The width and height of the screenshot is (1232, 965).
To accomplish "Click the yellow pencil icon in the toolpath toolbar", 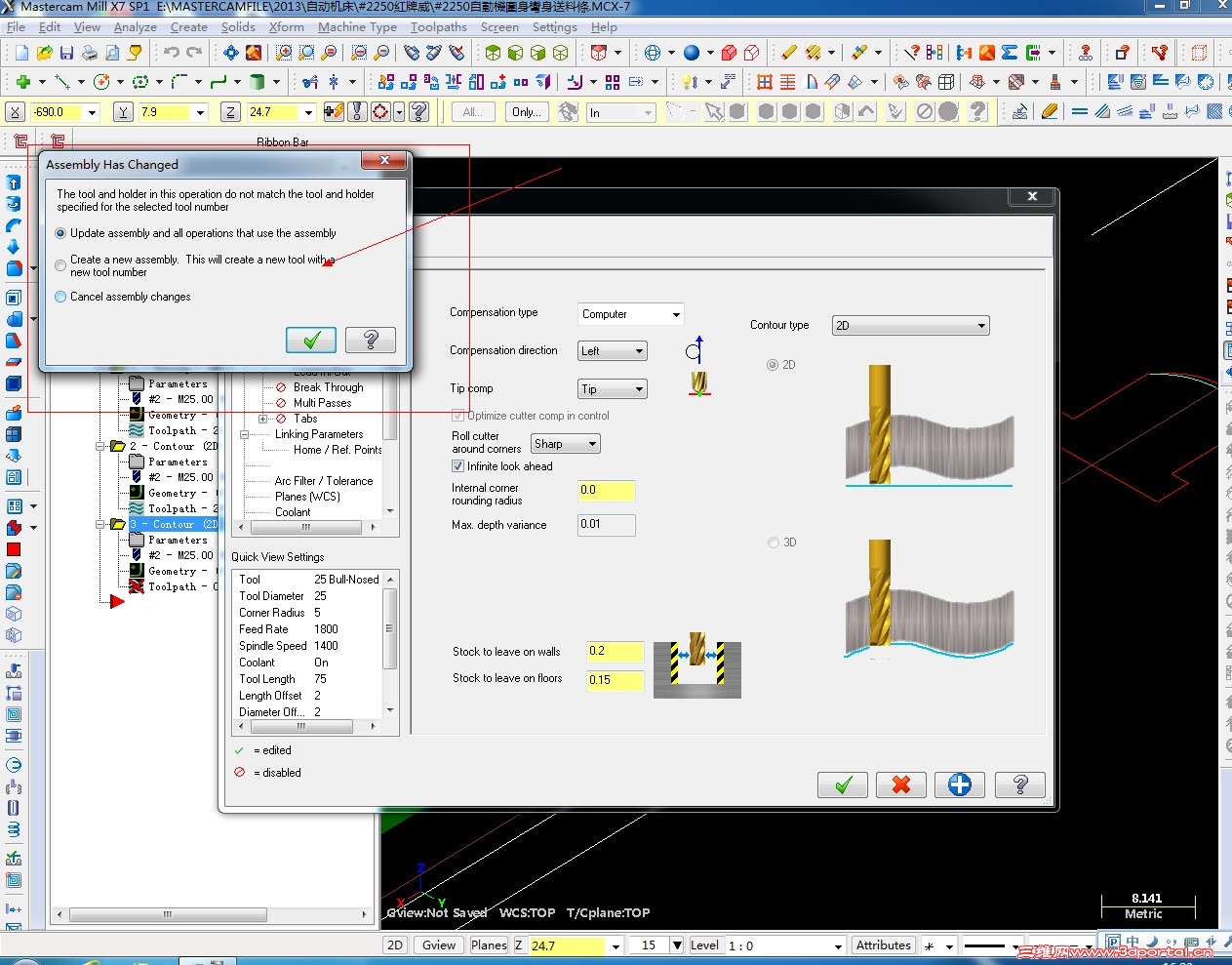I will click(1050, 112).
